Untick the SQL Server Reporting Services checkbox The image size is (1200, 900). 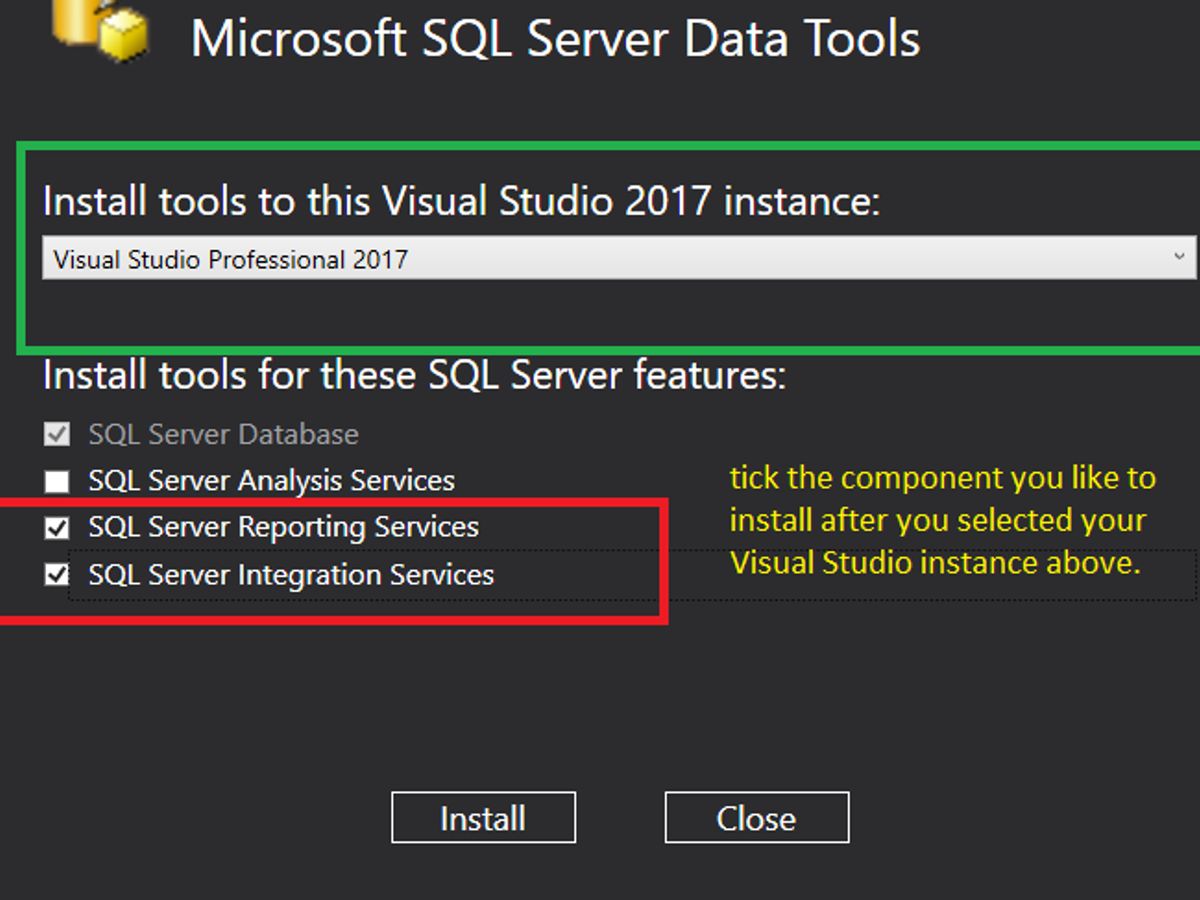(x=57, y=528)
